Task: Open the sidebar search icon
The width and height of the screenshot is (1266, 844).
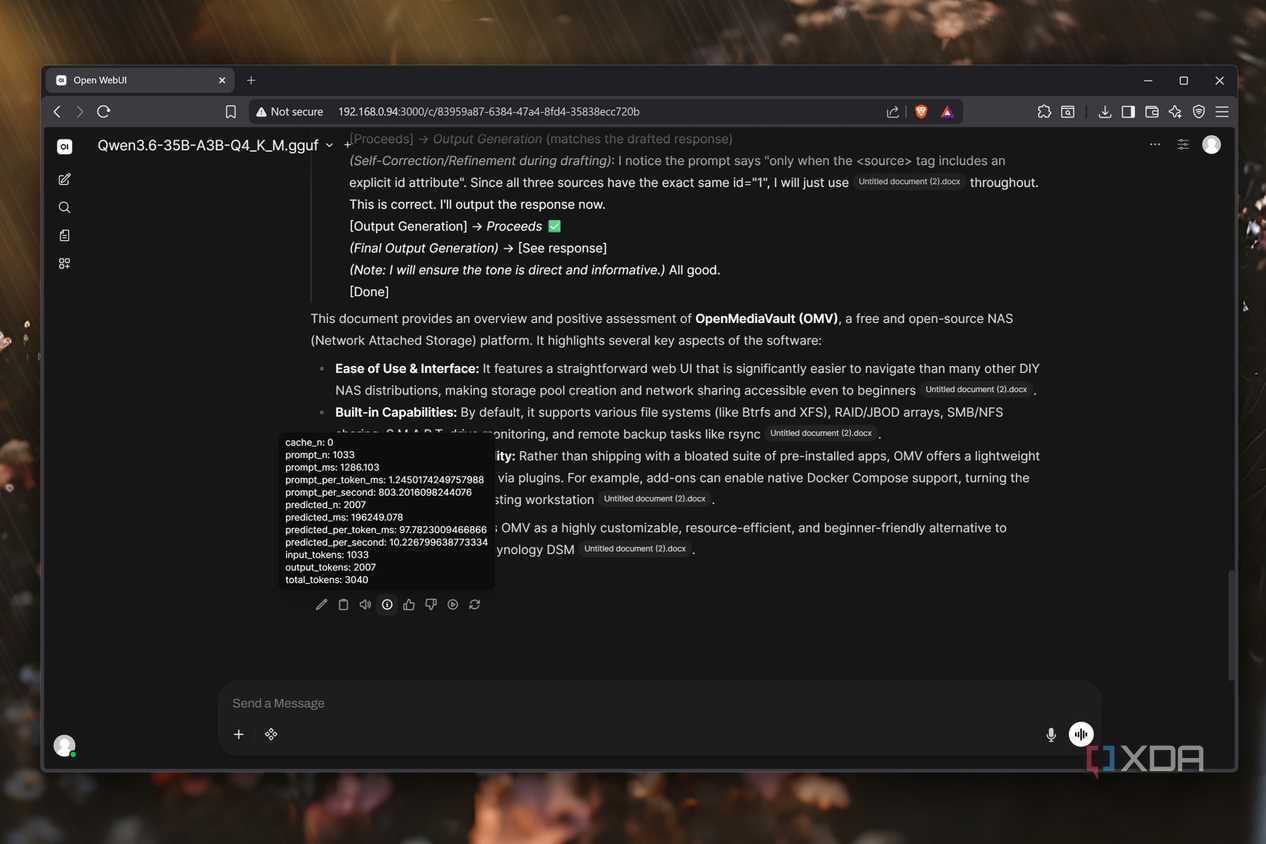Action: [x=64, y=208]
